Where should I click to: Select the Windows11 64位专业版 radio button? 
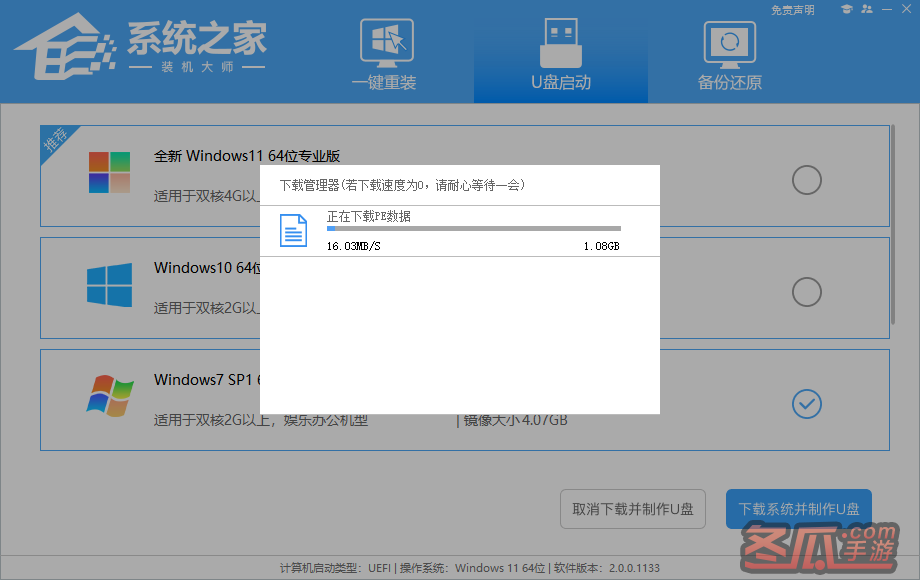pyautogui.click(x=807, y=180)
